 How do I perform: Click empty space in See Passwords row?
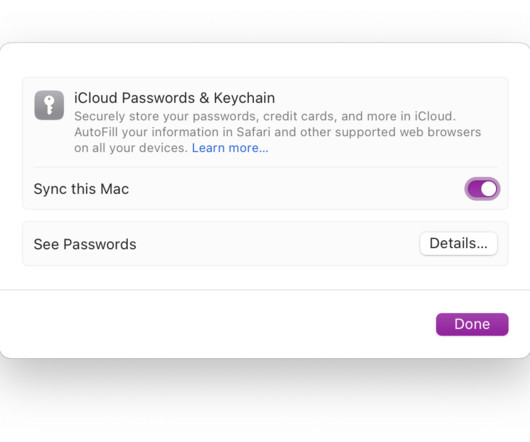(277, 244)
